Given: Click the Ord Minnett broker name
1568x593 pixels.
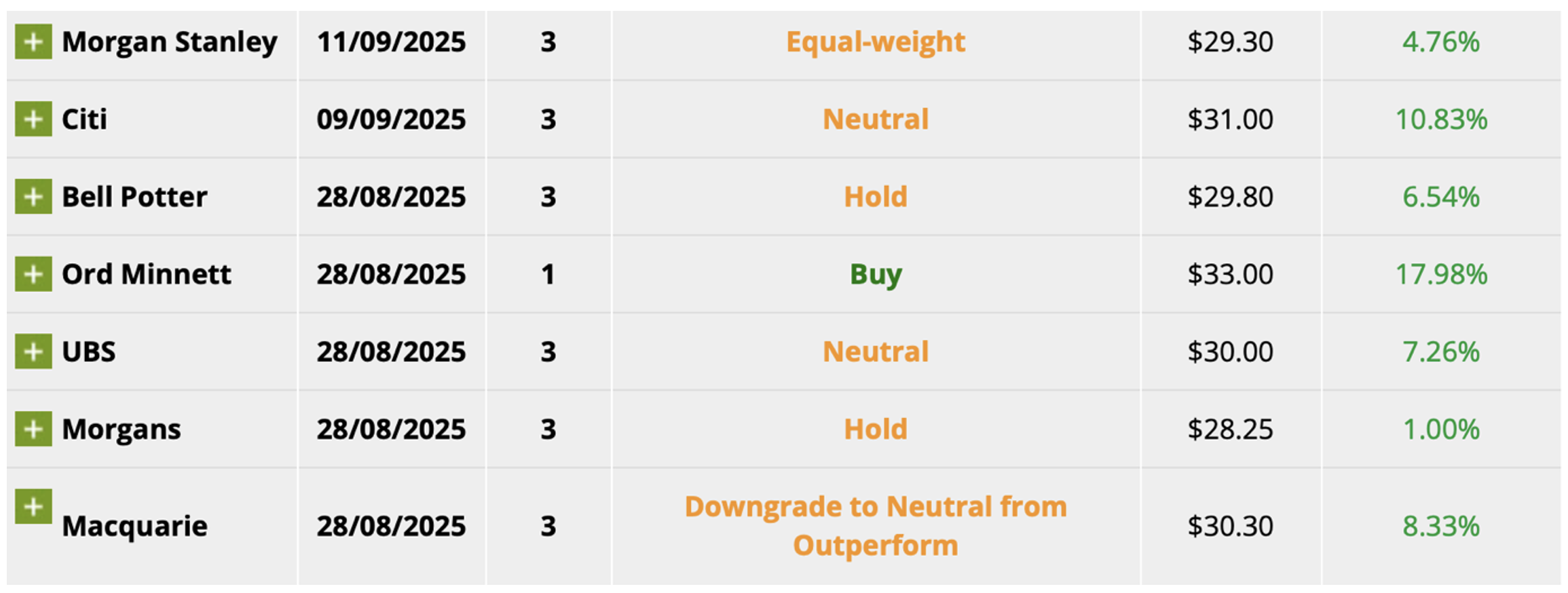Looking at the screenshot, I should (146, 274).
